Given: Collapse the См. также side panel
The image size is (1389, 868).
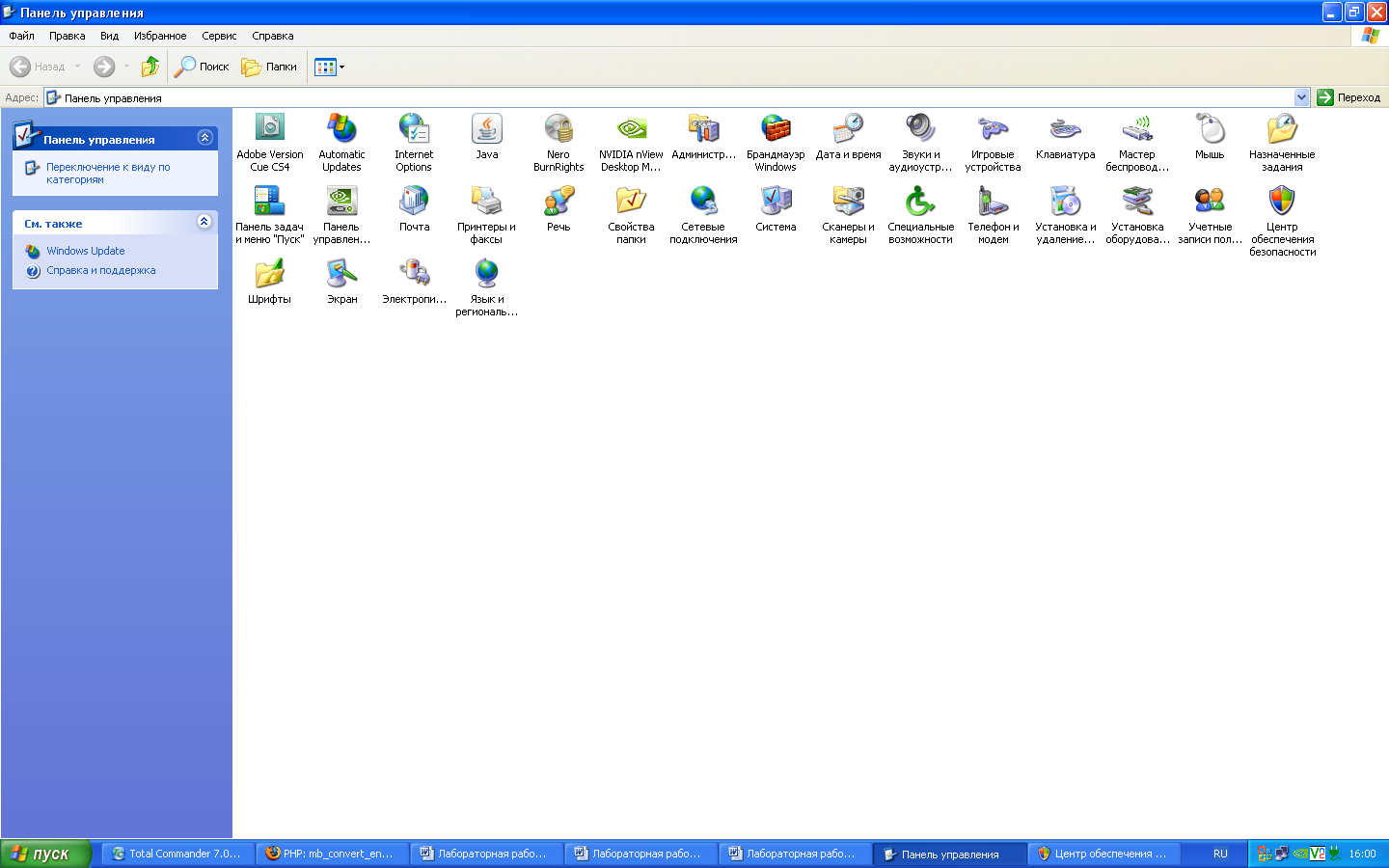Looking at the screenshot, I should click(x=204, y=222).
